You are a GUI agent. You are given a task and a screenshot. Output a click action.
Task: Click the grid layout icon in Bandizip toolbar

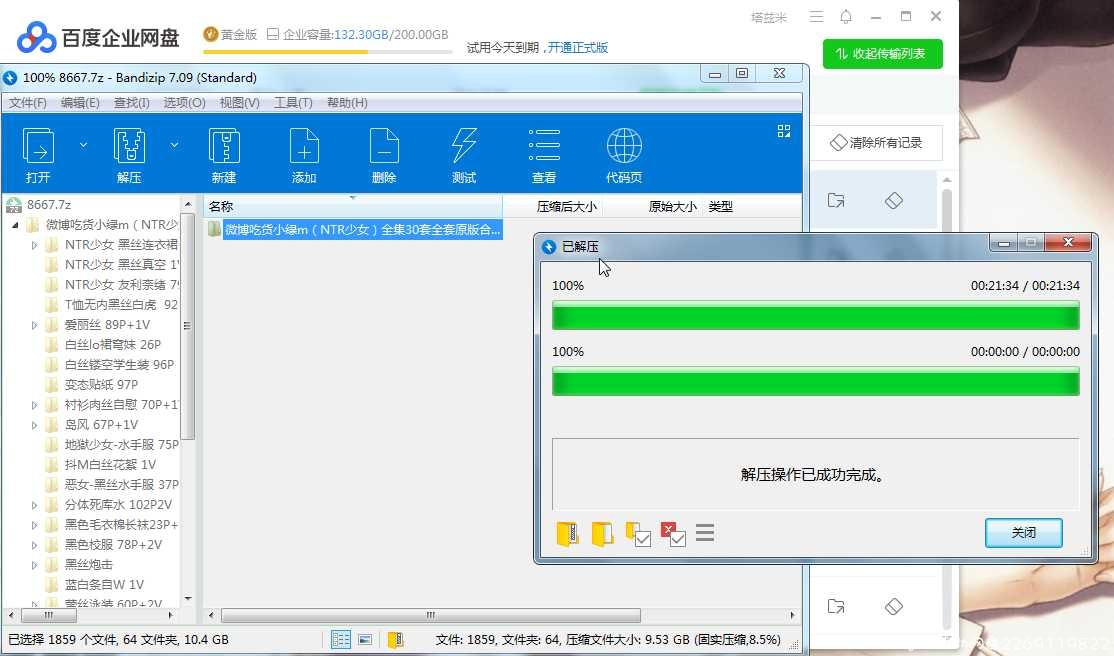(784, 131)
